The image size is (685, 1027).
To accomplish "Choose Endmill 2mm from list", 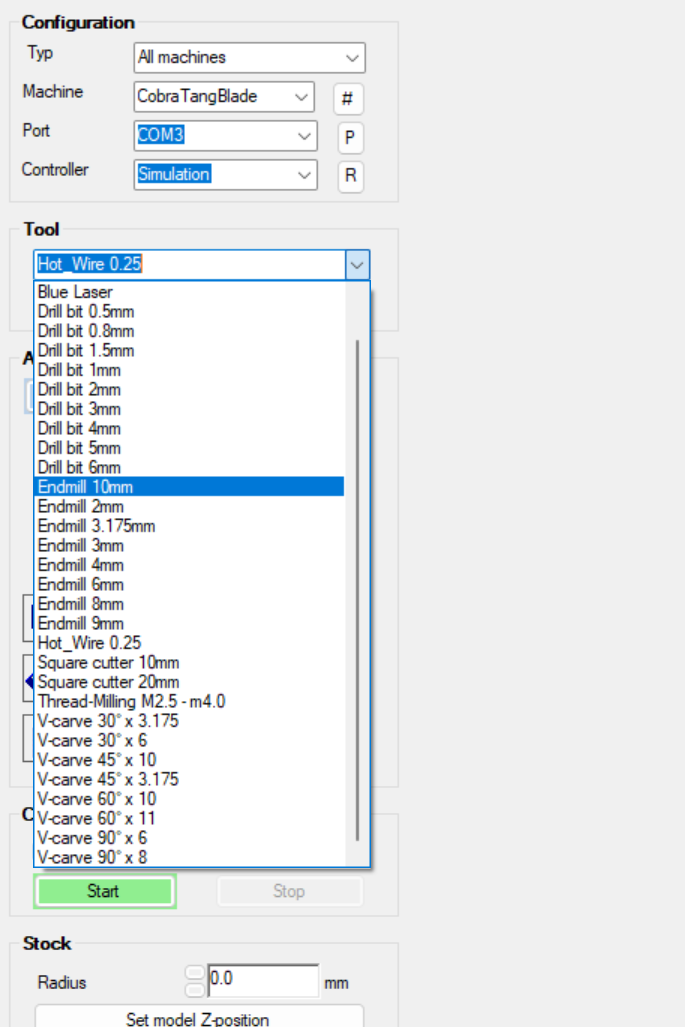I will click(189, 506).
